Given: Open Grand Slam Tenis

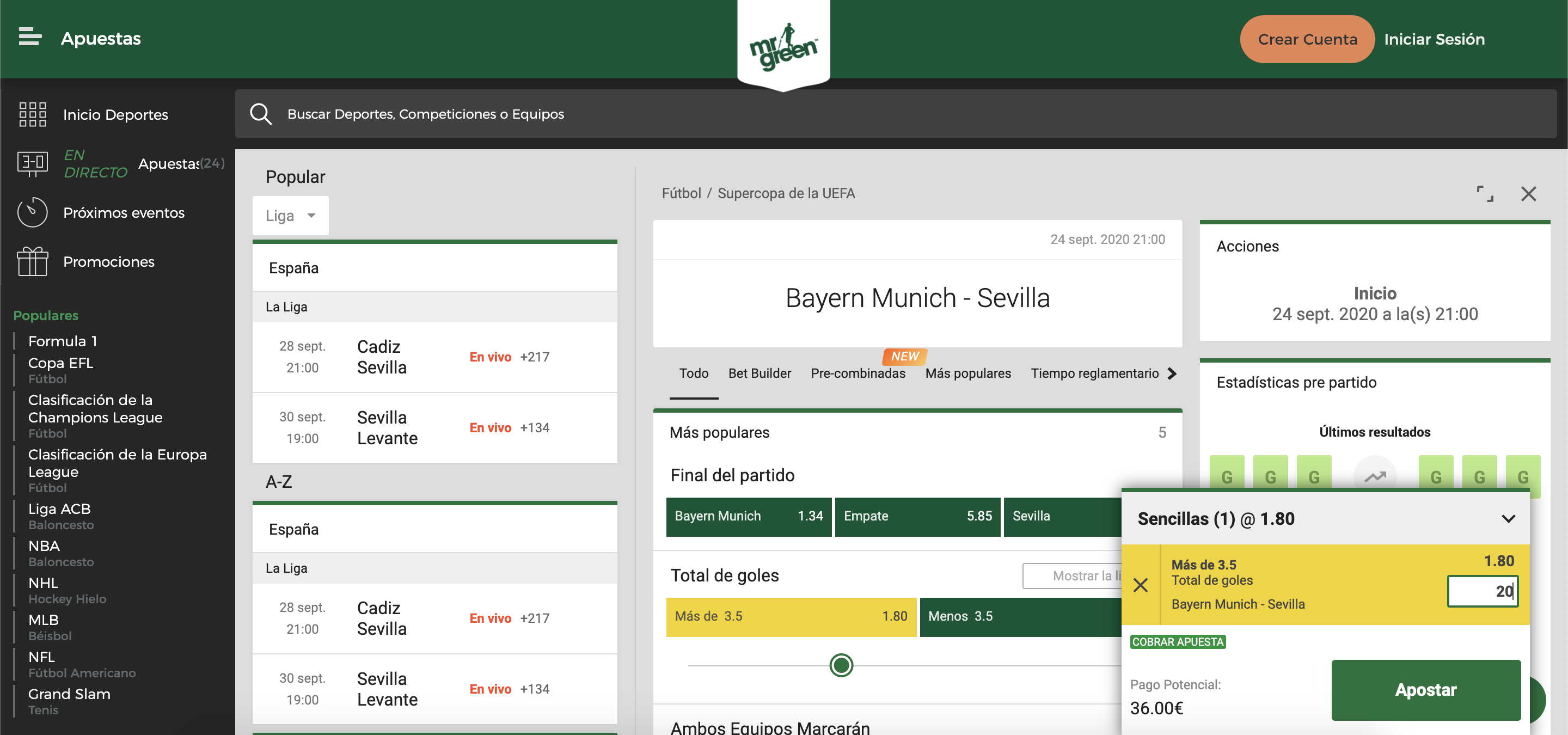Looking at the screenshot, I should [69, 702].
